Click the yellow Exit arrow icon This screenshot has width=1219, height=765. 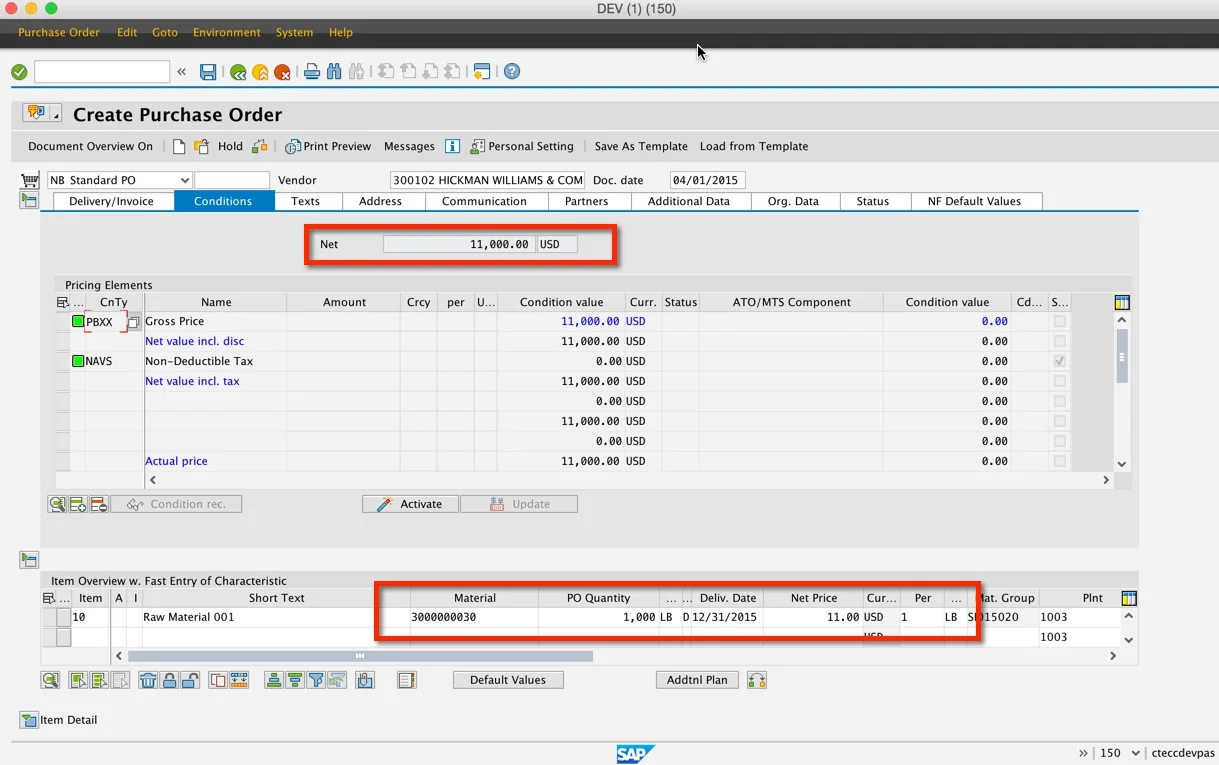(260, 72)
